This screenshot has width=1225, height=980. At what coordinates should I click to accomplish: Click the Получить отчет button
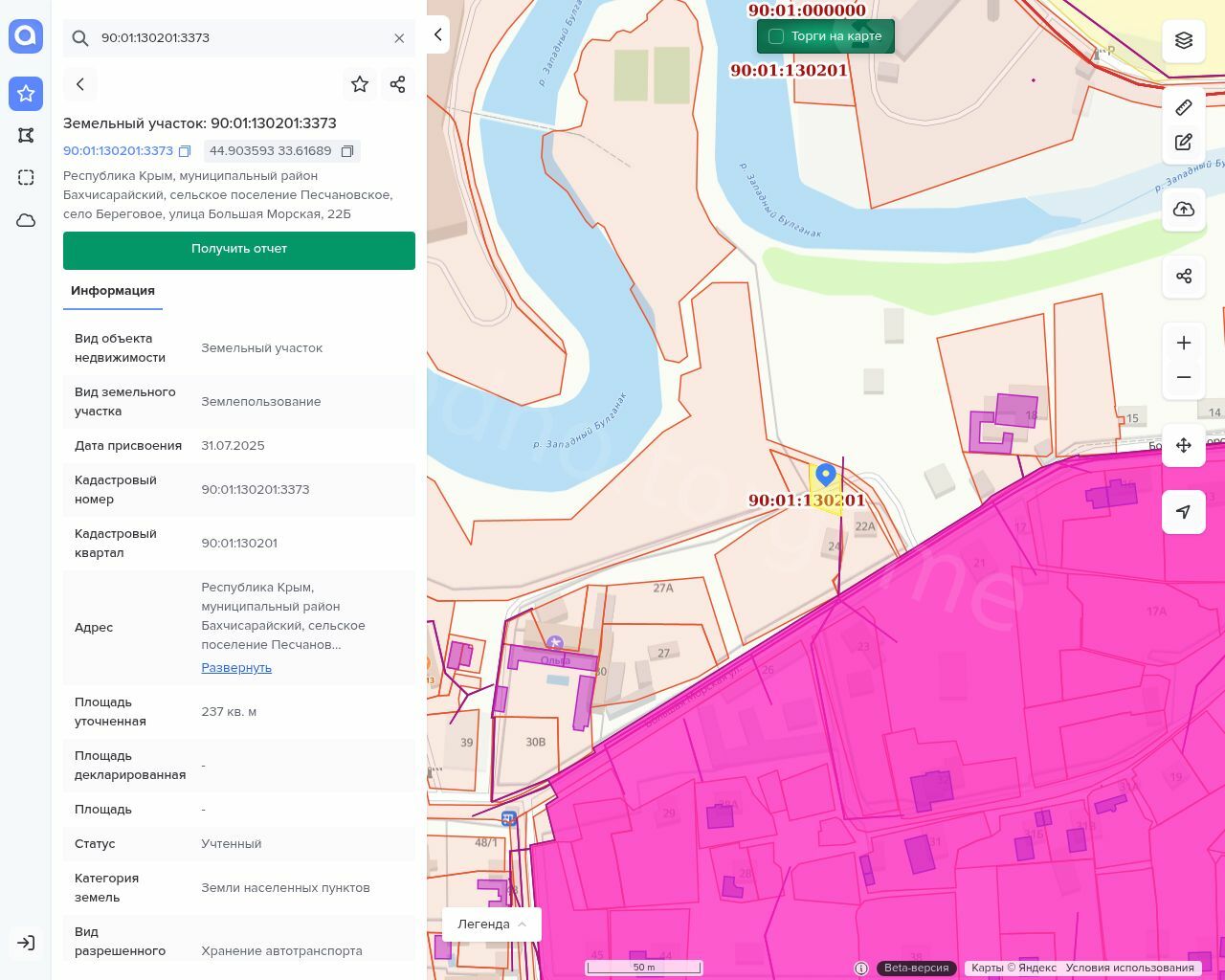pyautogui.click(x=239, y=249)
